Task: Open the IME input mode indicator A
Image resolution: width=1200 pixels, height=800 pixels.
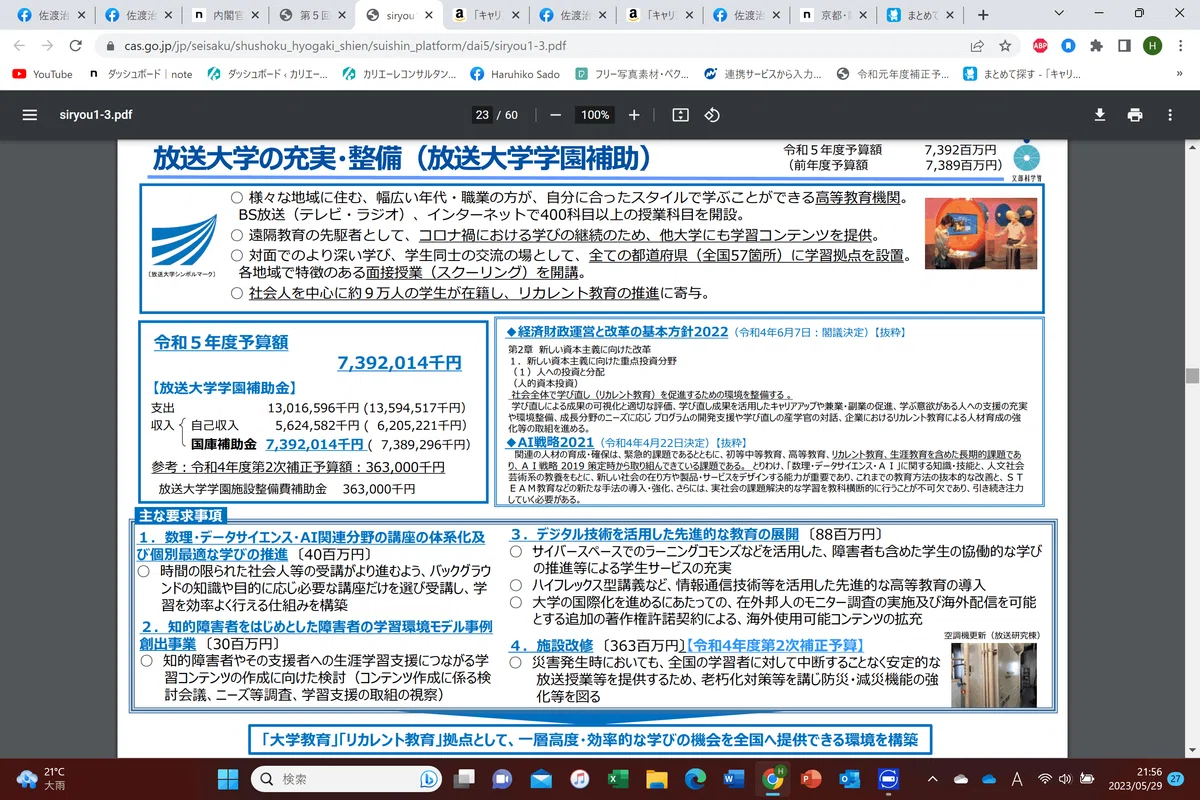Action: [x=1017, y=779]
